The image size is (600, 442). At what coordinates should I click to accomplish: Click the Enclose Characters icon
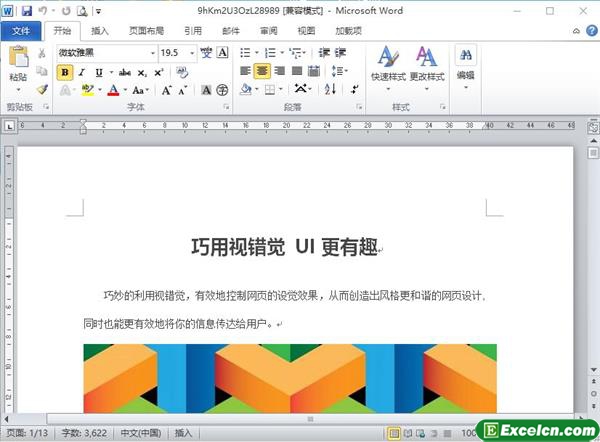(x=222, y=90)
